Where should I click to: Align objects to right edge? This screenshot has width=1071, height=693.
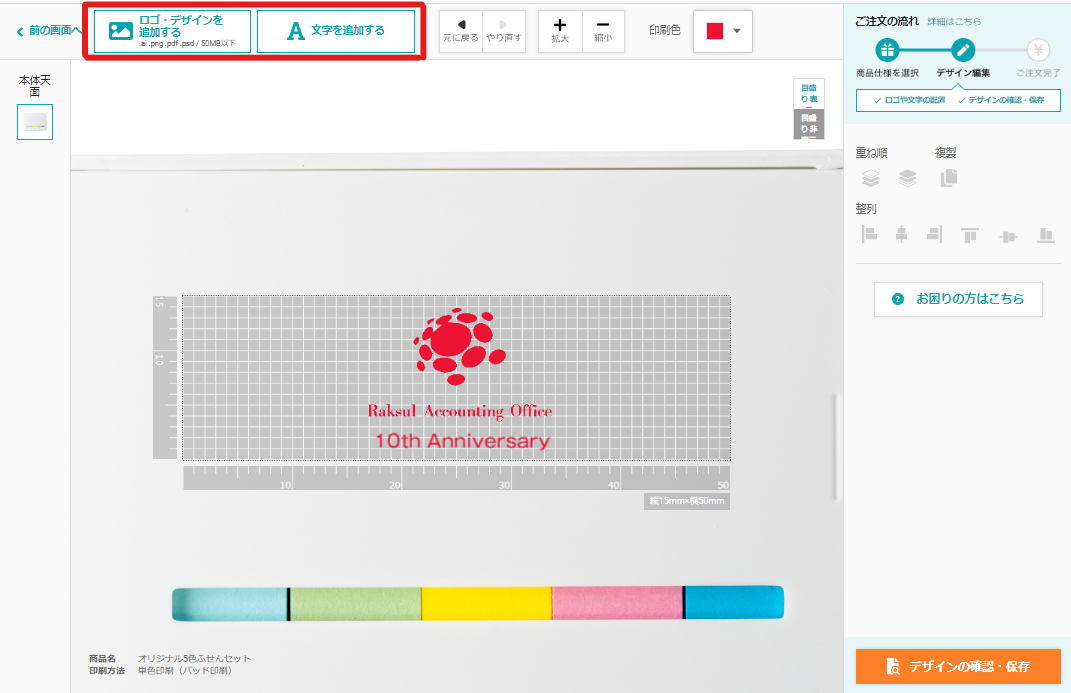934,235
